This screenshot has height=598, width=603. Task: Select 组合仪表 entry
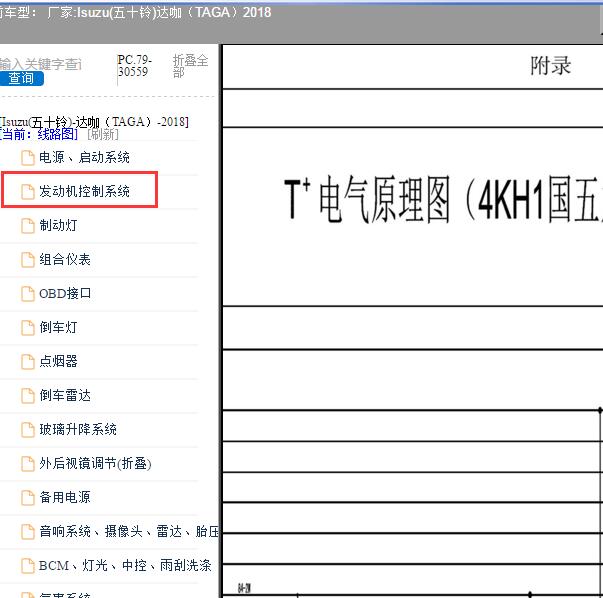tap(65, 259)
